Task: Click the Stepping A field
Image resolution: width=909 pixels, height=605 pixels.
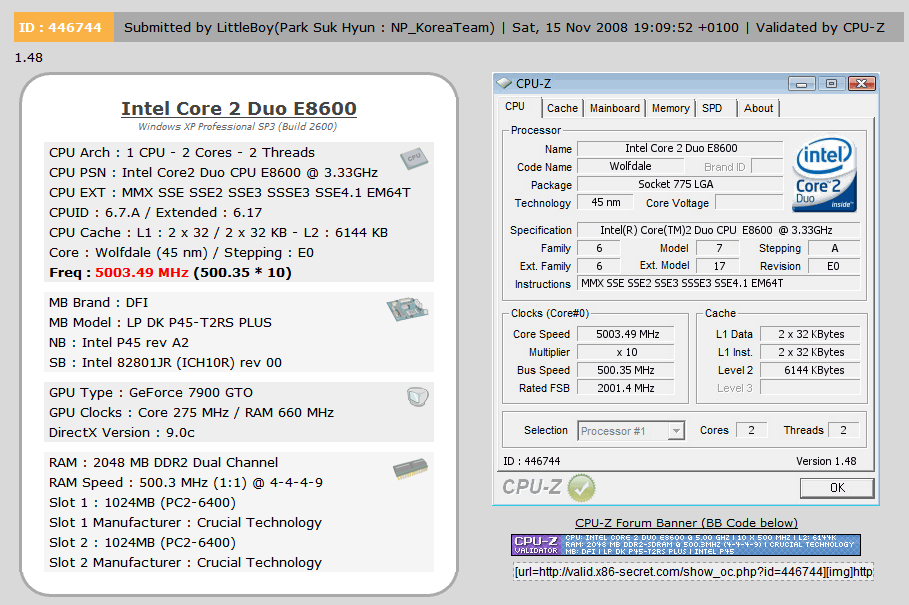Action: 834,248
